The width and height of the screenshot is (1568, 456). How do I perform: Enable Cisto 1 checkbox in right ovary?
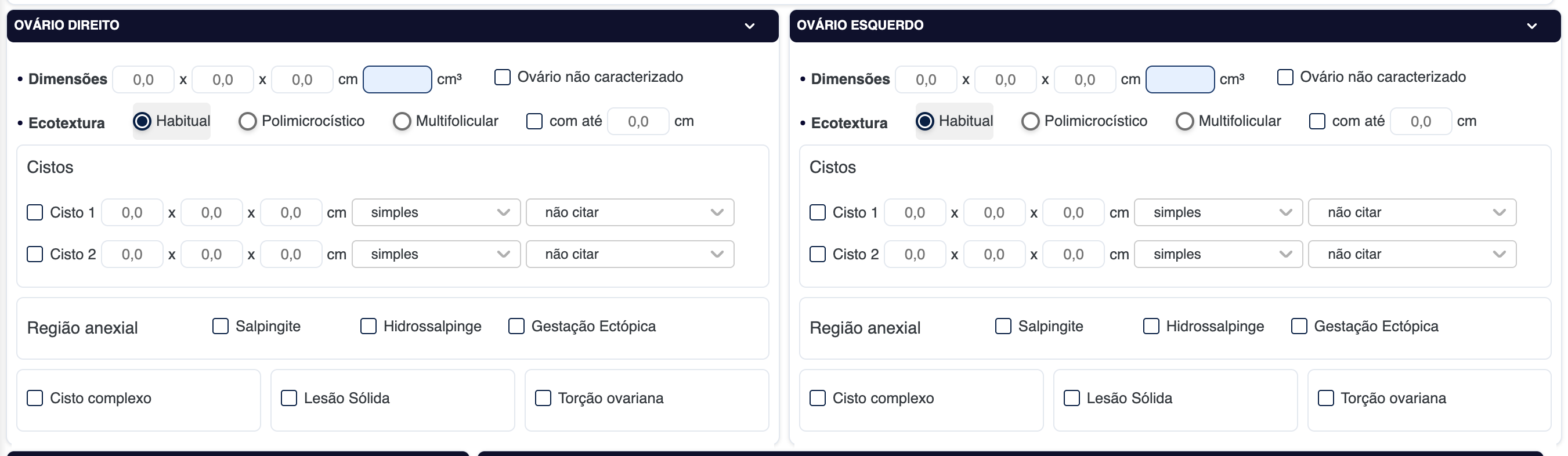[x=35, y=212]
